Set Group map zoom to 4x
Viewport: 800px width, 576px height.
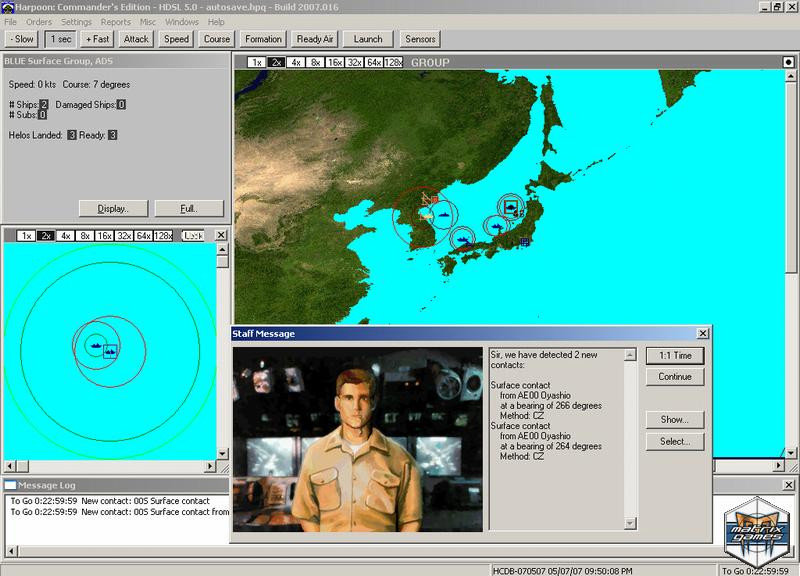[296, 62]
